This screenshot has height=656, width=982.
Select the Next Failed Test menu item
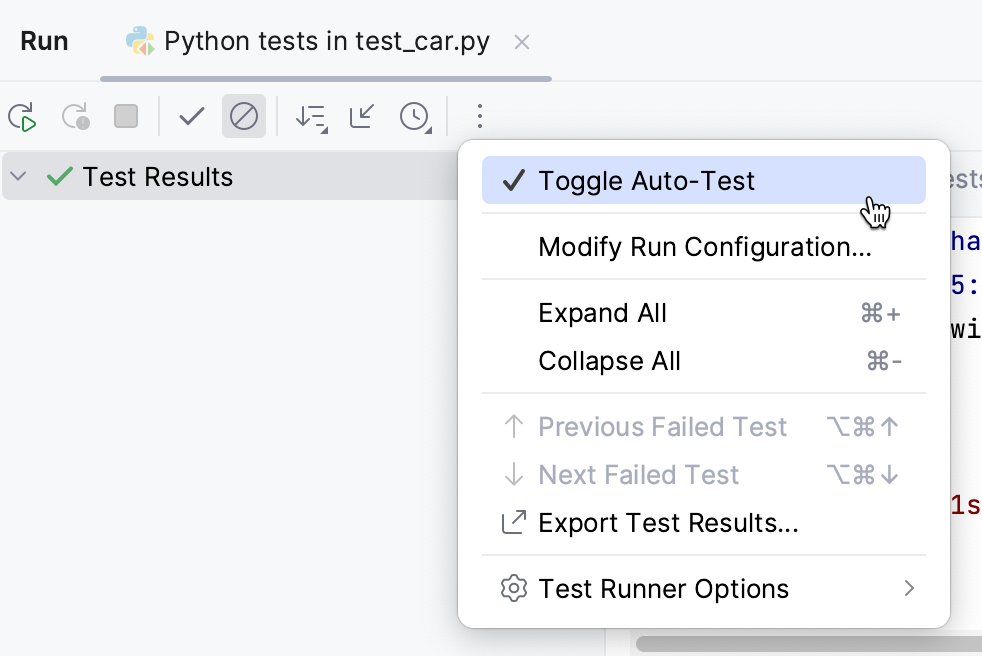[638, 474]
